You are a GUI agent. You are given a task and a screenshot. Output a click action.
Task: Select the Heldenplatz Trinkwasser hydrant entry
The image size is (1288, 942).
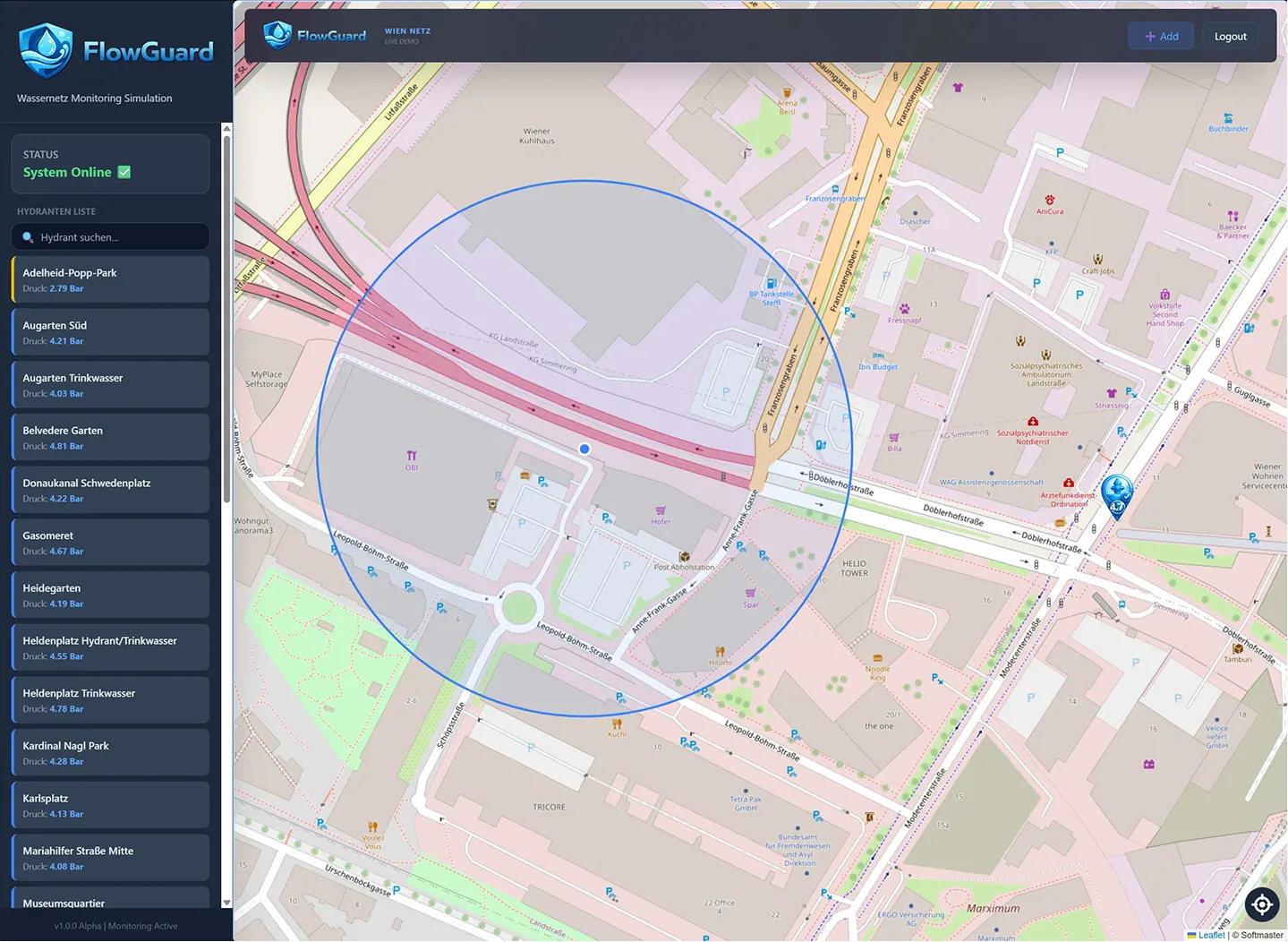tap(109, 699)
